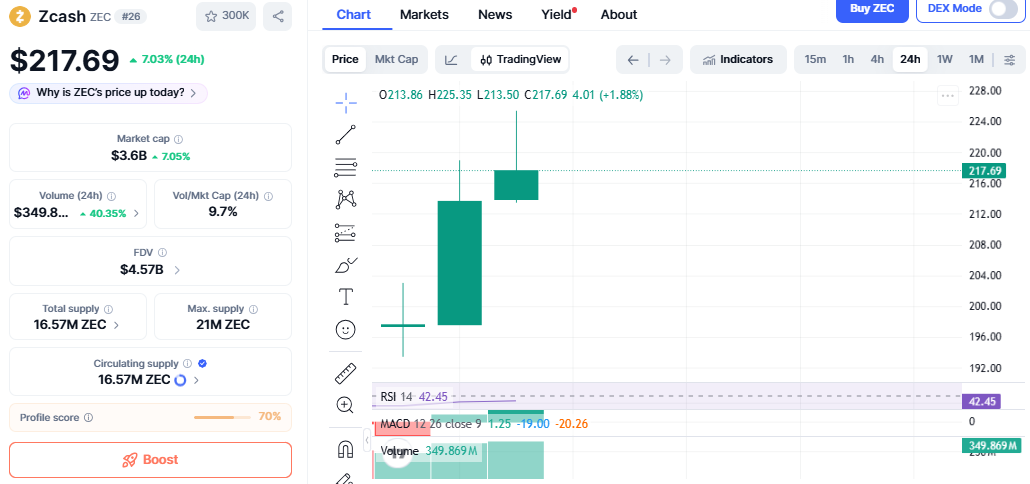Expand Total supply chevron
Viewport: 1030px width, 484px height.
click(116, 324)
